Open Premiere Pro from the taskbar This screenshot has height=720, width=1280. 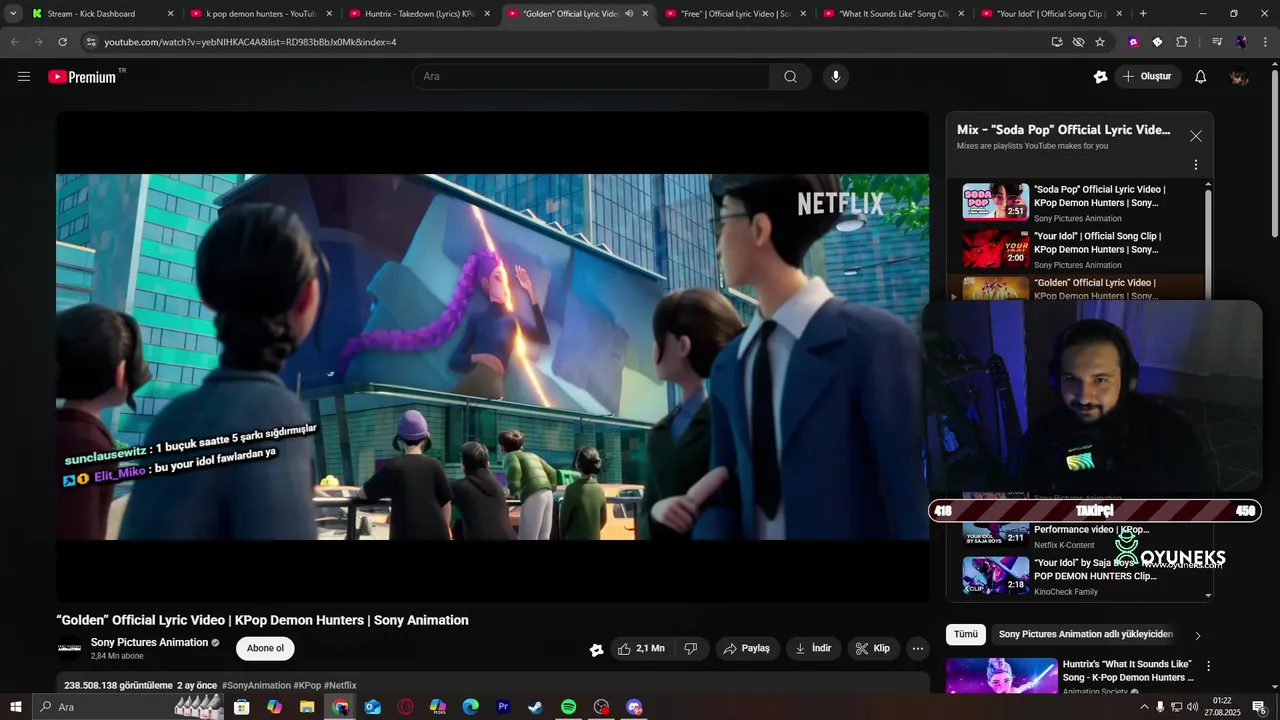[503, 707]
